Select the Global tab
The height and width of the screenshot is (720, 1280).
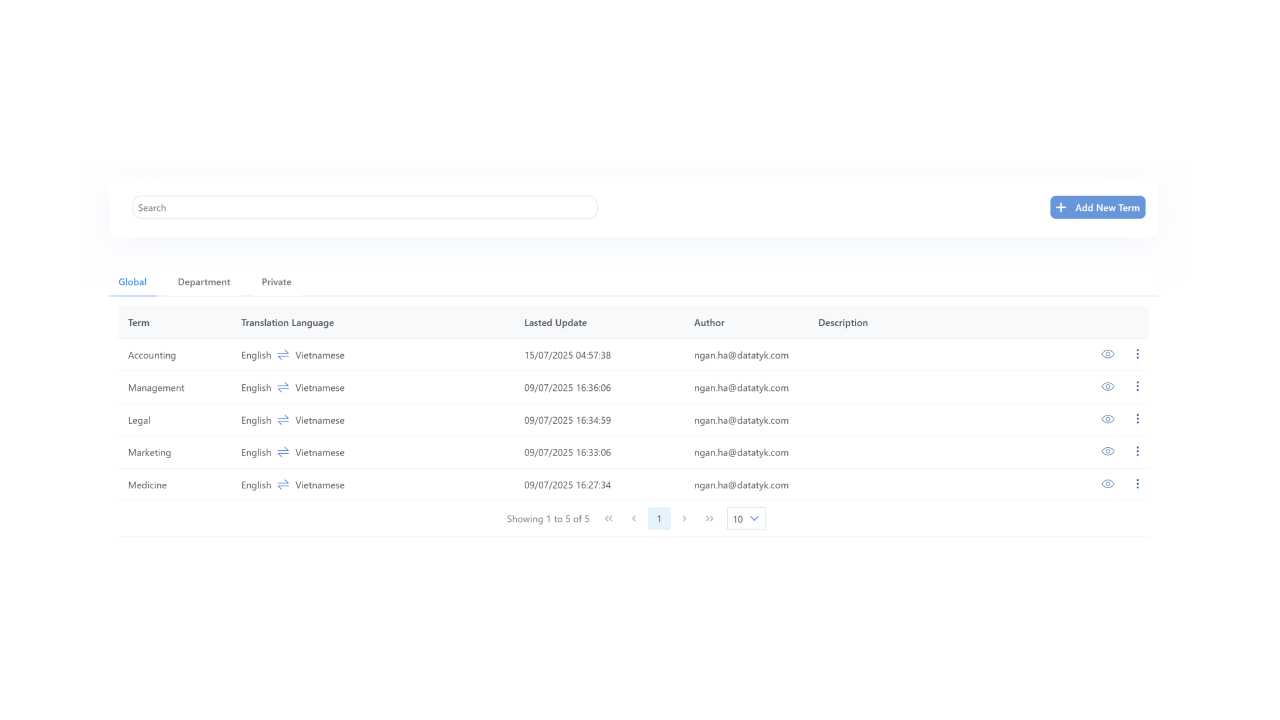(x=132, y=282)
